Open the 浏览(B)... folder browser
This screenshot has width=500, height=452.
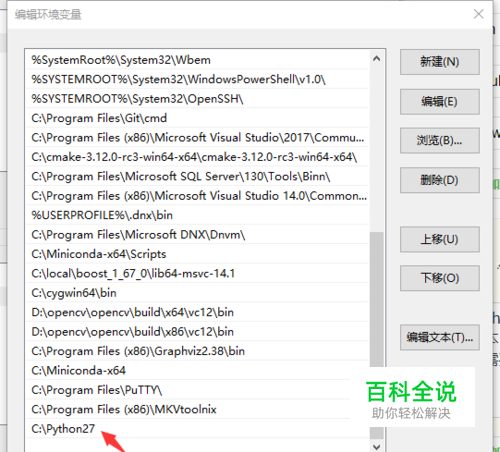[x=440, y=140]
